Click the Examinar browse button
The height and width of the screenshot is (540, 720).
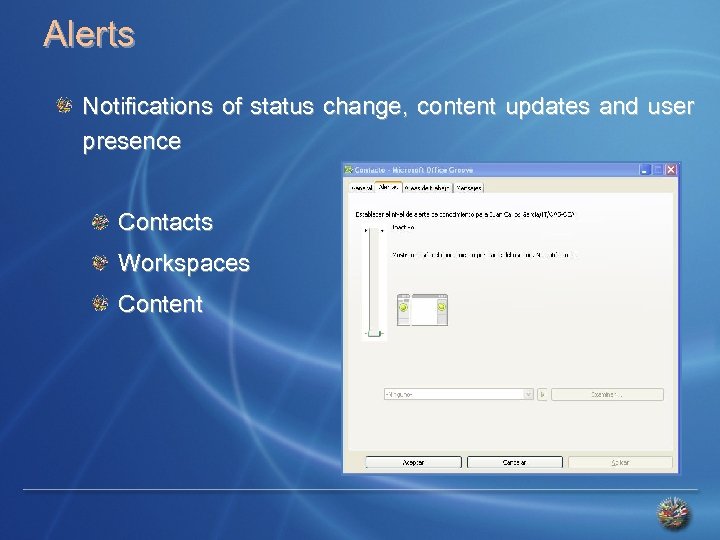click(x=607, y=394)
